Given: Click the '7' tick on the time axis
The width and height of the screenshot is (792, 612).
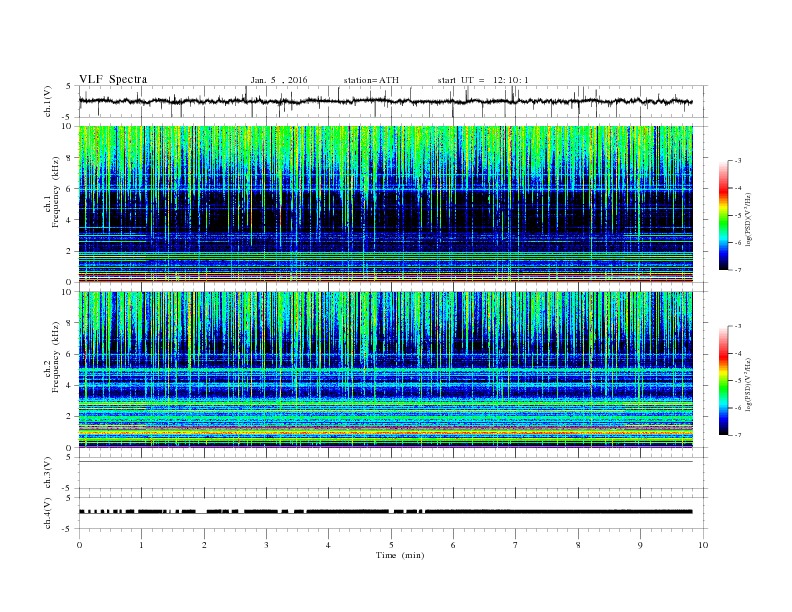Looking at the screenshot, I should click(515, 545).
